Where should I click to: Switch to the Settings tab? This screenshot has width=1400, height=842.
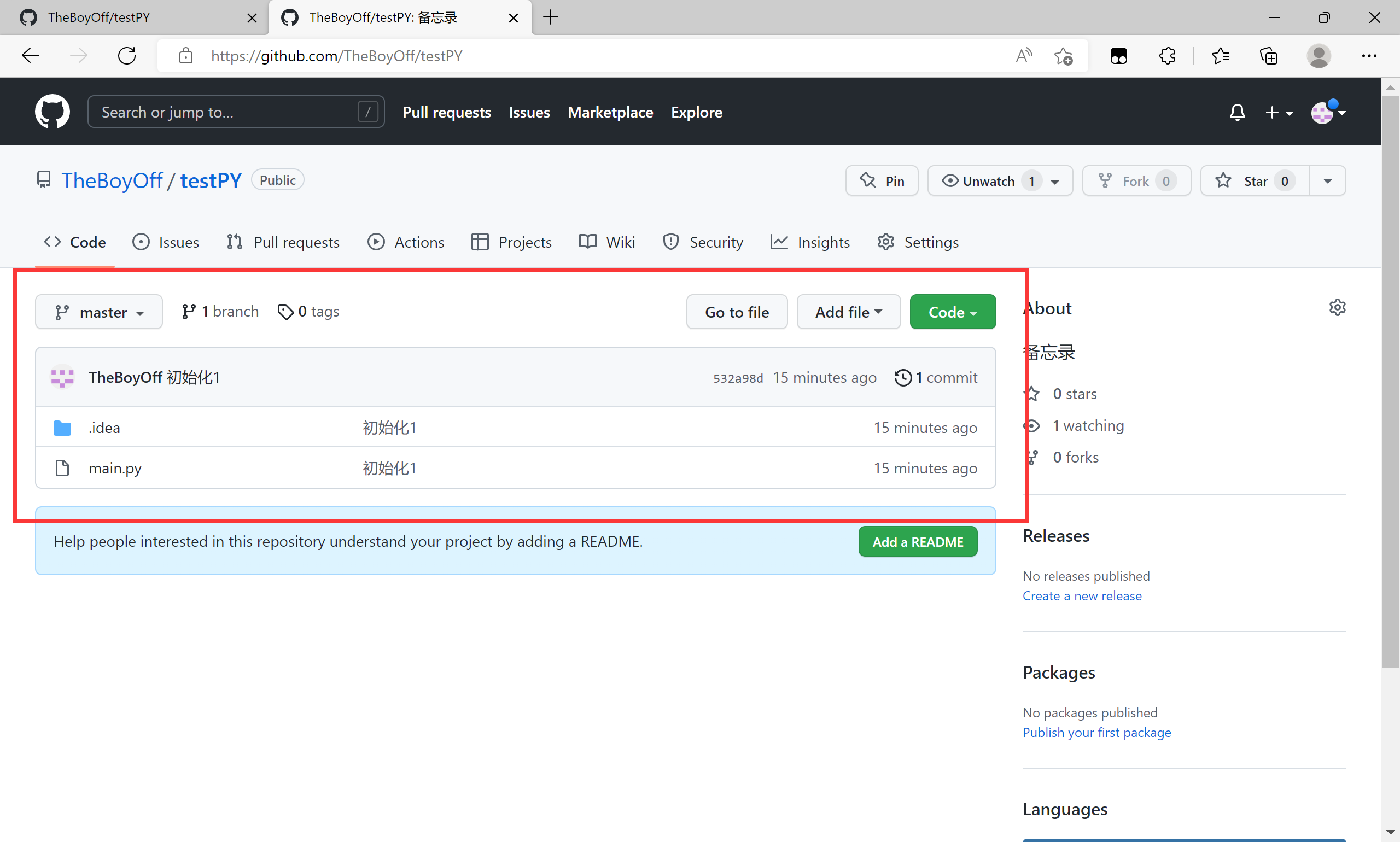[918, 242]
